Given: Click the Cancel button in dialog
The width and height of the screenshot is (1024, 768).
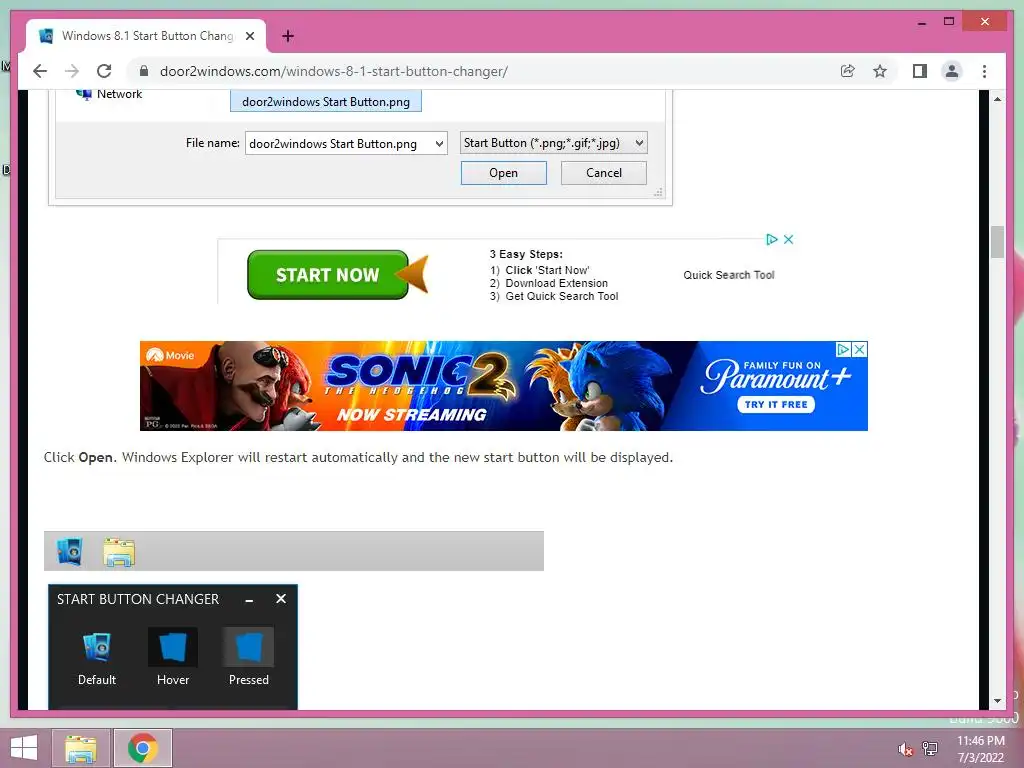Looking at the screenshot, I should 604,173.
